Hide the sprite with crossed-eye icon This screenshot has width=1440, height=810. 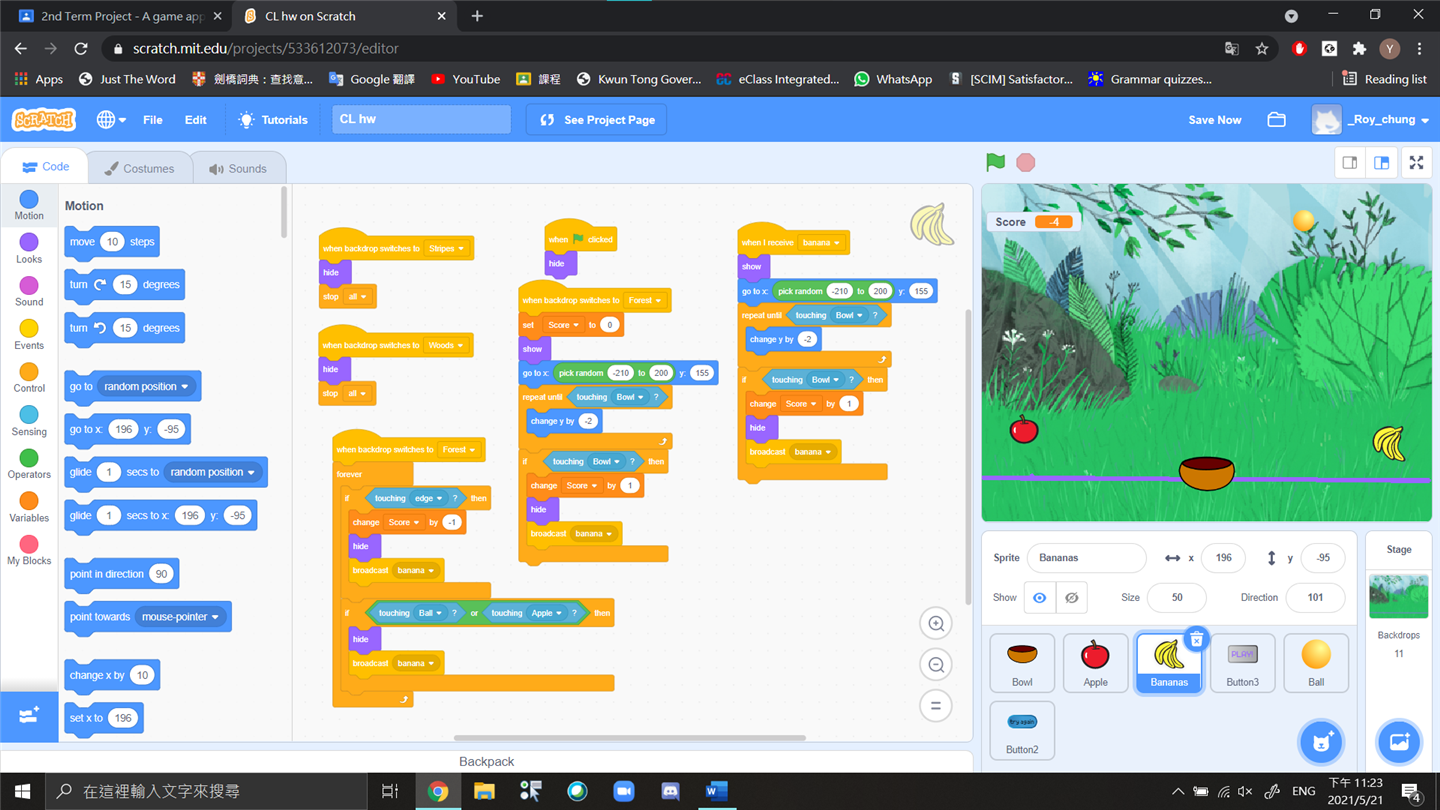coord(1071,598)
